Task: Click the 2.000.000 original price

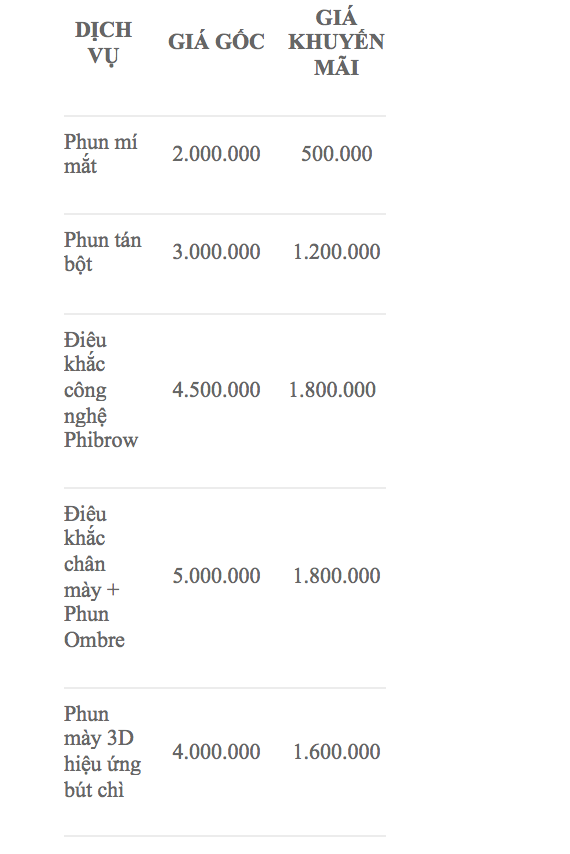Action: [x=216, y=154]
